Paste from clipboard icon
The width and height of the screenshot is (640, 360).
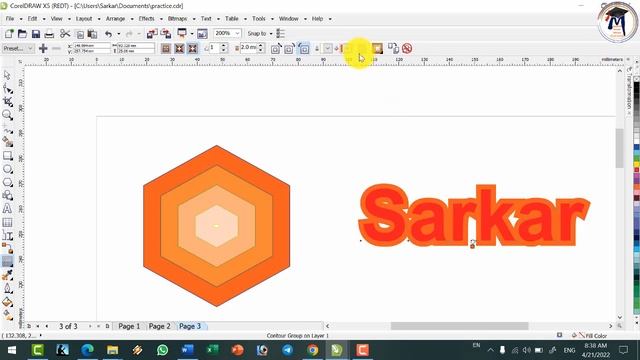93,34
